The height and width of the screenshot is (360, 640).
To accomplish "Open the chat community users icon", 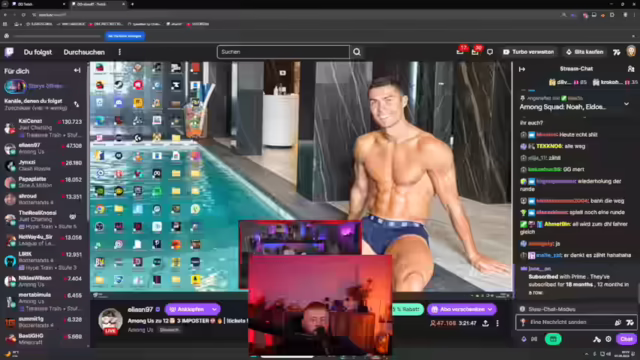I will (x=631, y=69).
